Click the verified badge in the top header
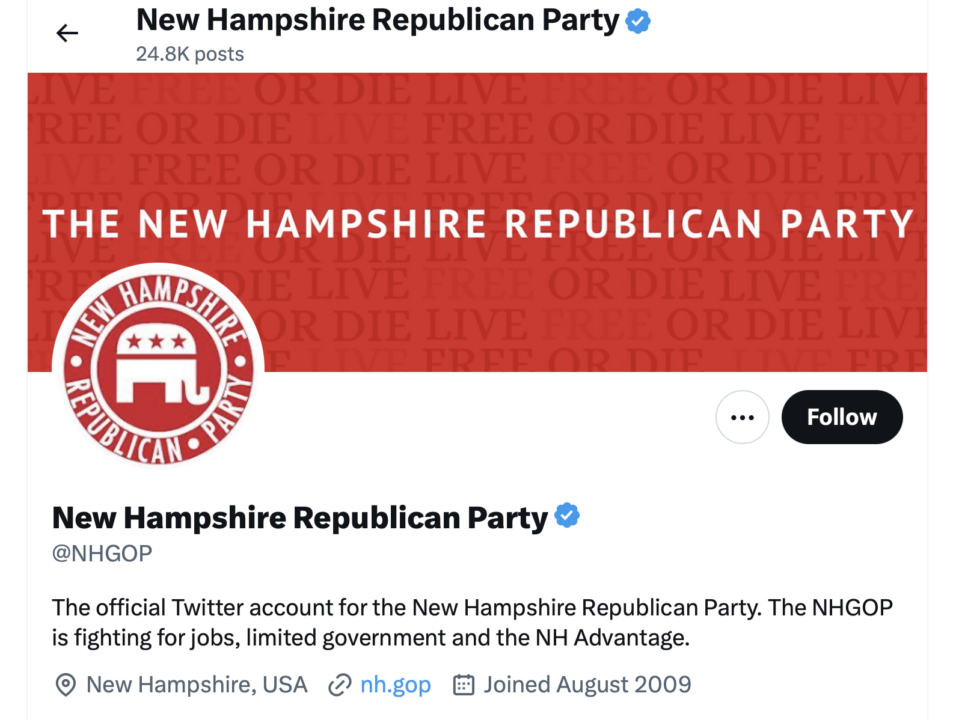Screen dimensions: 956x720 coord(638,21)
